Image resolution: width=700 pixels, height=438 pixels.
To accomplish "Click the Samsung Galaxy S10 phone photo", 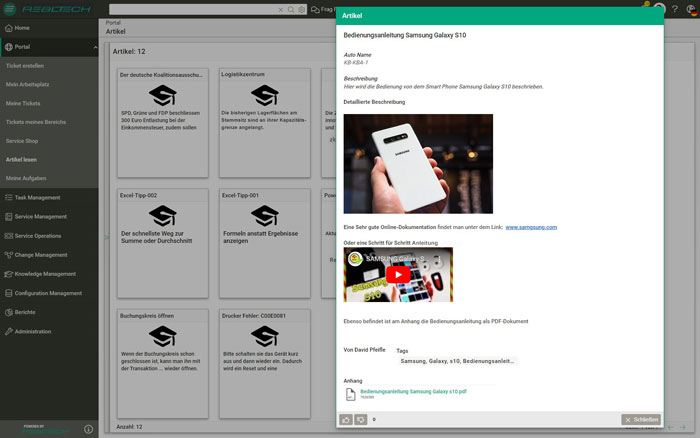I will pyautogui.click(x=418, y=164).
